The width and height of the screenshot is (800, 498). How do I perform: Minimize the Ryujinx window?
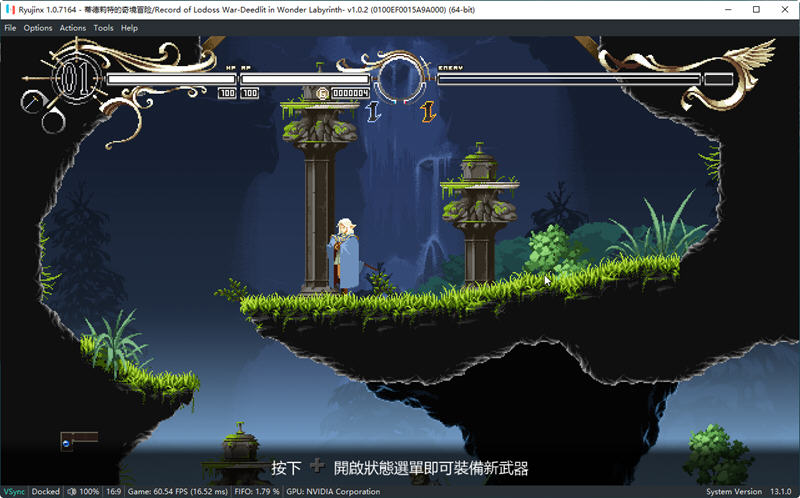(728, 9)
